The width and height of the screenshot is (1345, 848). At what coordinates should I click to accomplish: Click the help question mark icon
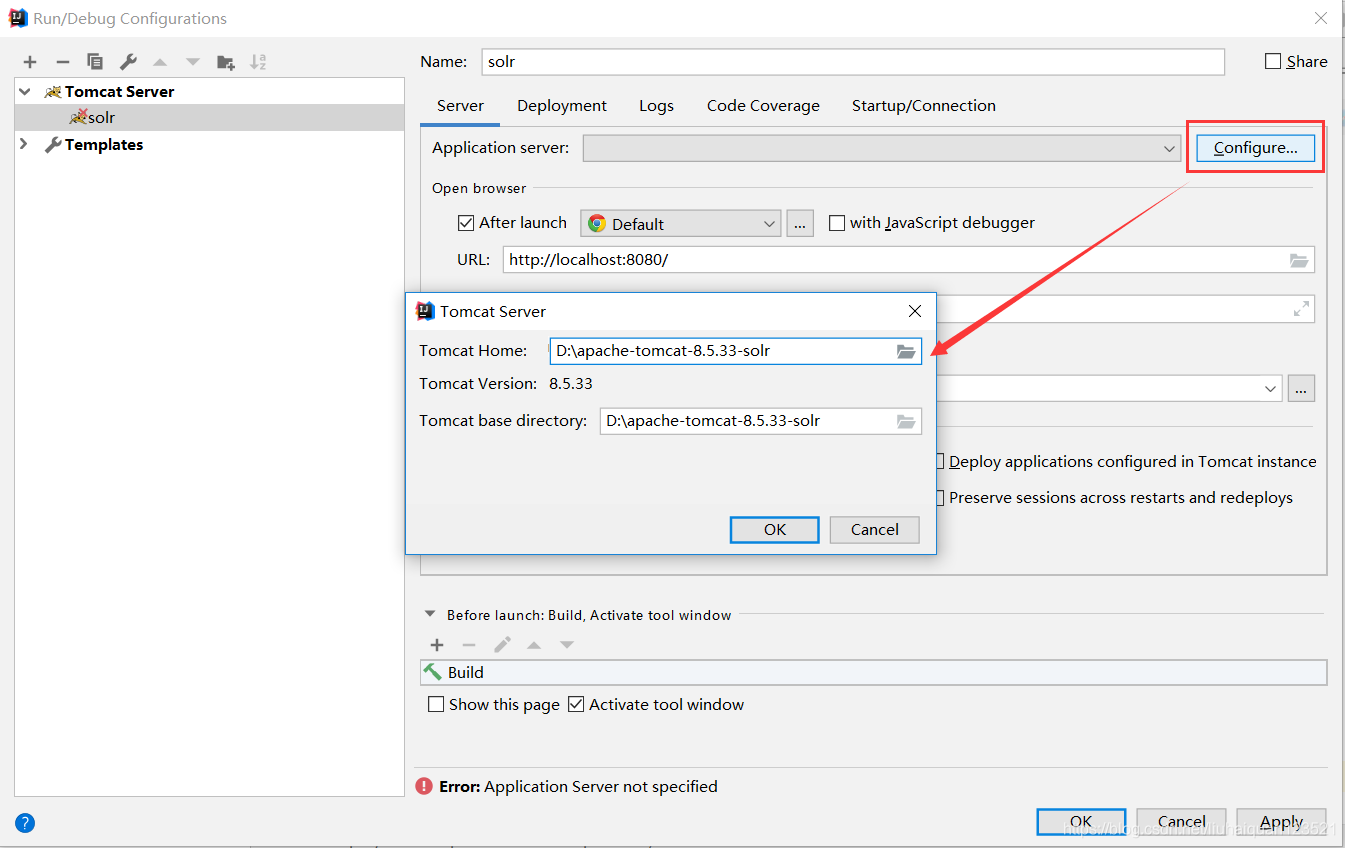click(25, 823)
